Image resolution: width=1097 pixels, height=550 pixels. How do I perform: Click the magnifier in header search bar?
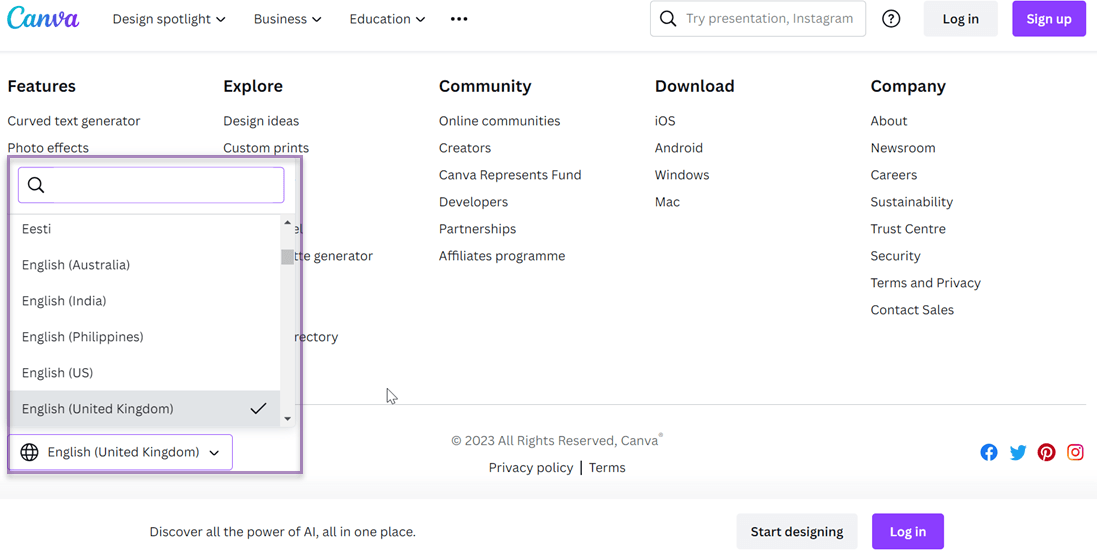click(x=668, y=19)
